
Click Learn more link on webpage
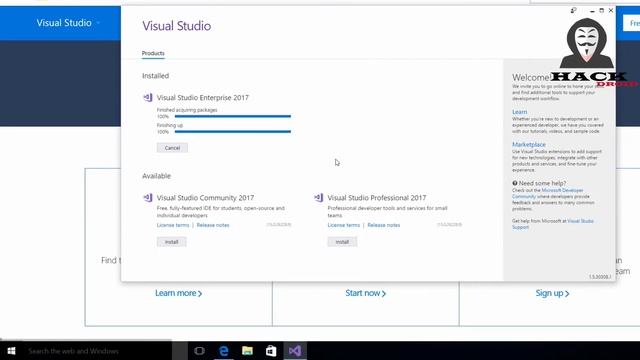click(x=178, y=293)
